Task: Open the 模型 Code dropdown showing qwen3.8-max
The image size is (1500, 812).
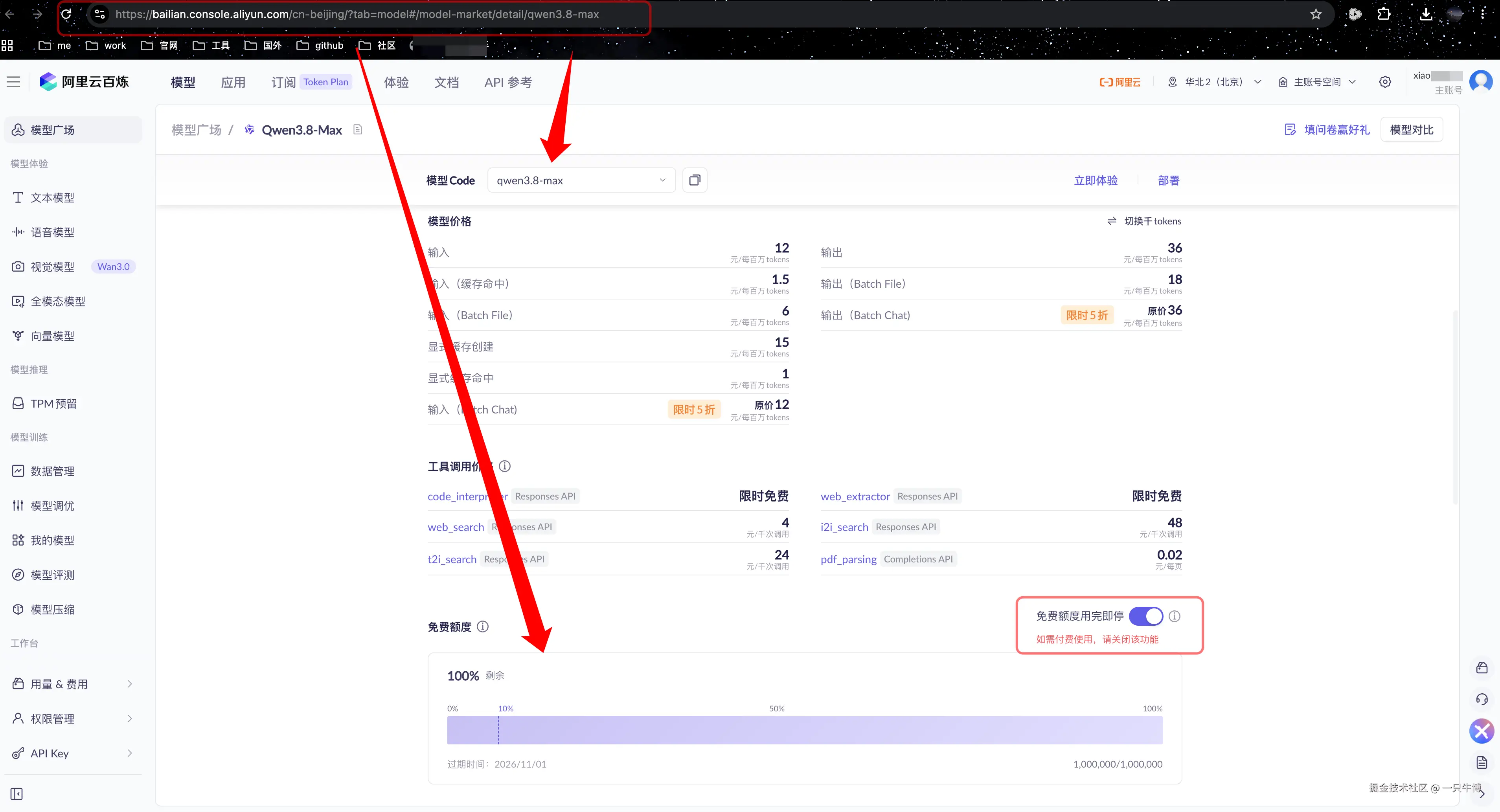Action: coord(581,180)
